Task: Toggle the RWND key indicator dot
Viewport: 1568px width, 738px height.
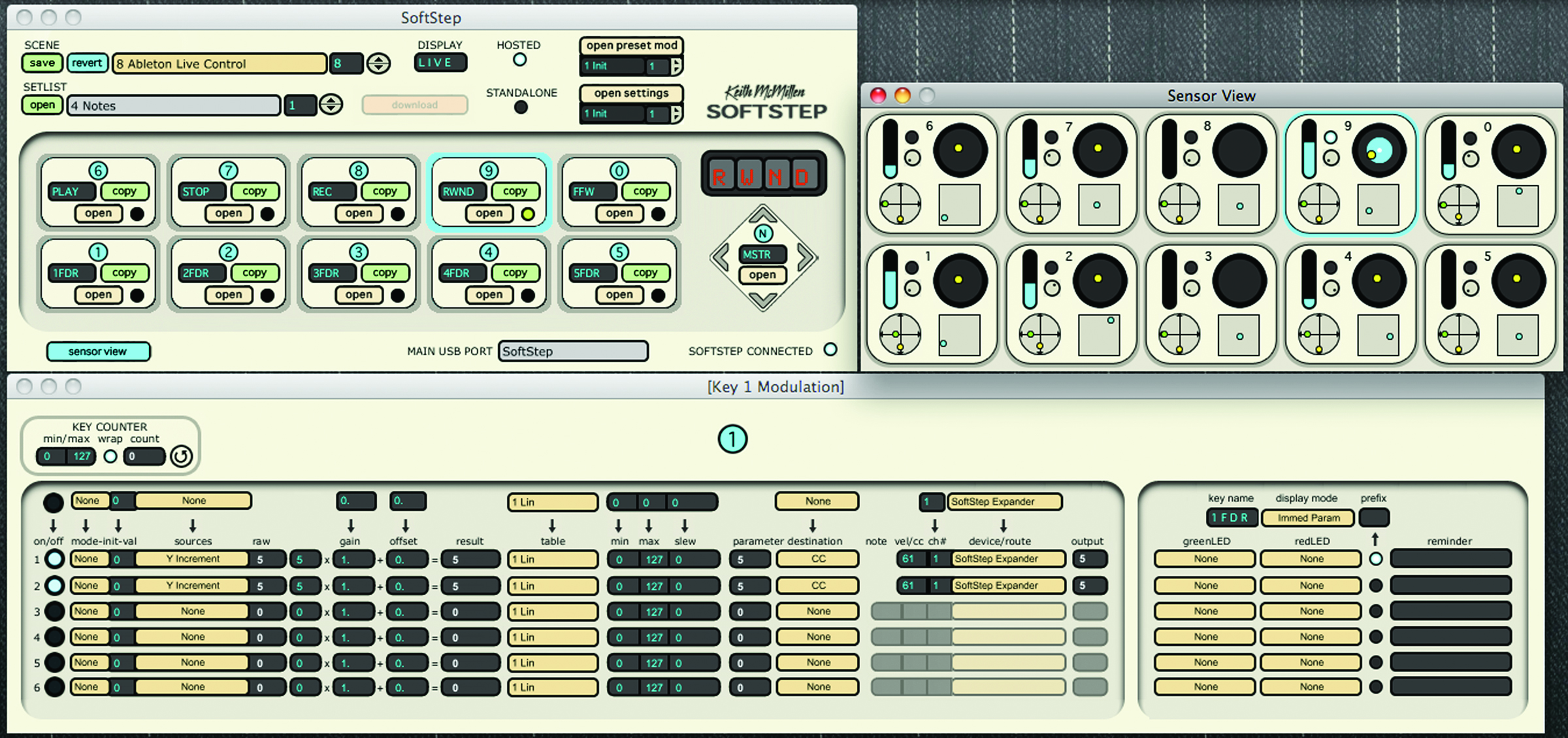Action: (528, 214)
